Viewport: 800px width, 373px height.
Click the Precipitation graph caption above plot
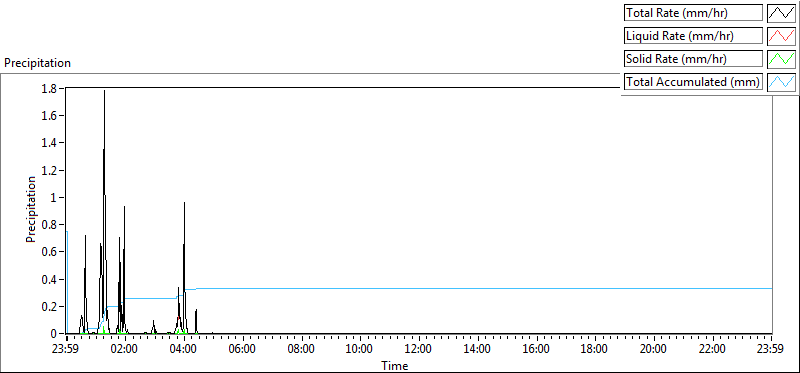coord(37,63)
